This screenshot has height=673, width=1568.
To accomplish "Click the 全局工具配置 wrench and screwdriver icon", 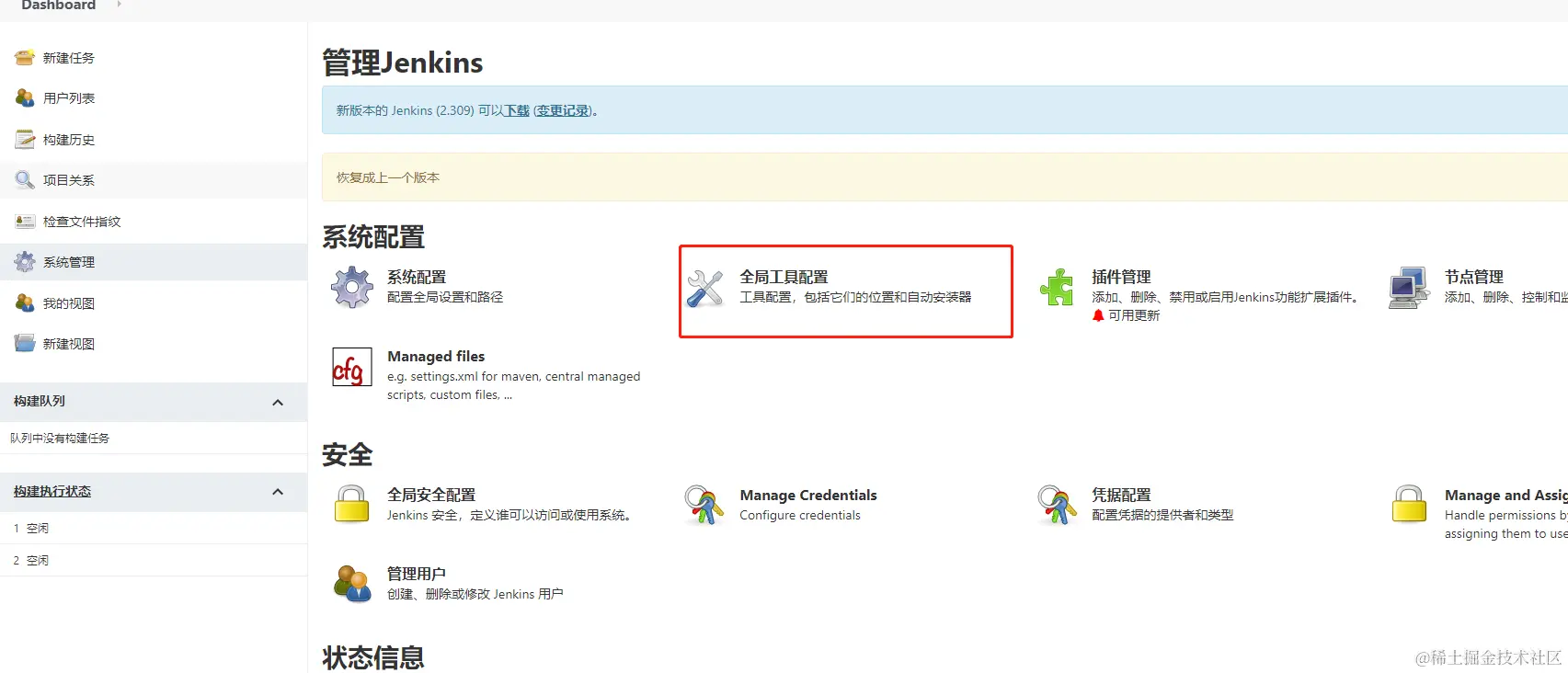I will coord(705,288).
